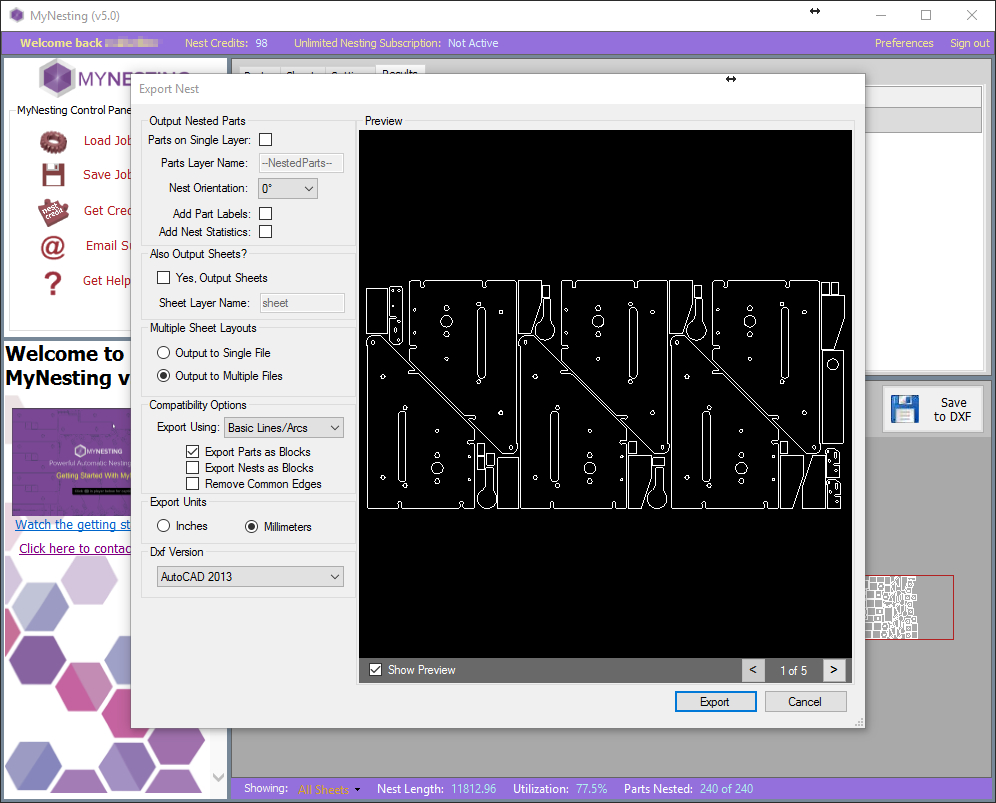The height and width of the screenshot is (803, 996).
Task: Open Get Credits via the puzzle piece icon
Action: tap(56, 212)
